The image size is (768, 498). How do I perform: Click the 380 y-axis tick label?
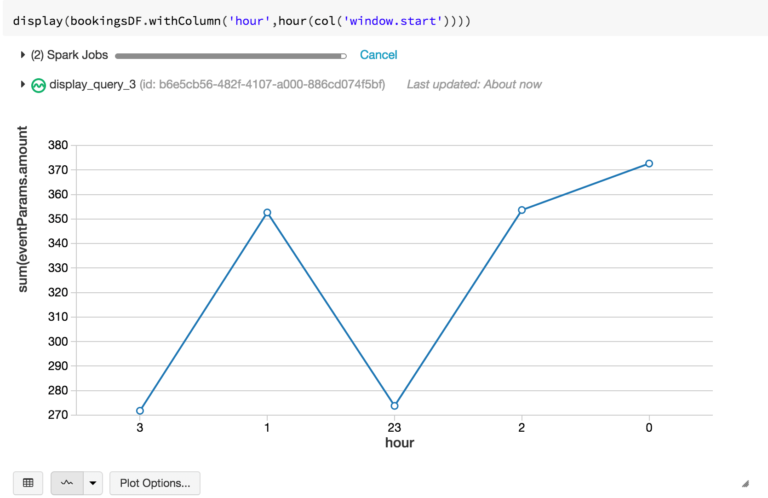[58, 145]
